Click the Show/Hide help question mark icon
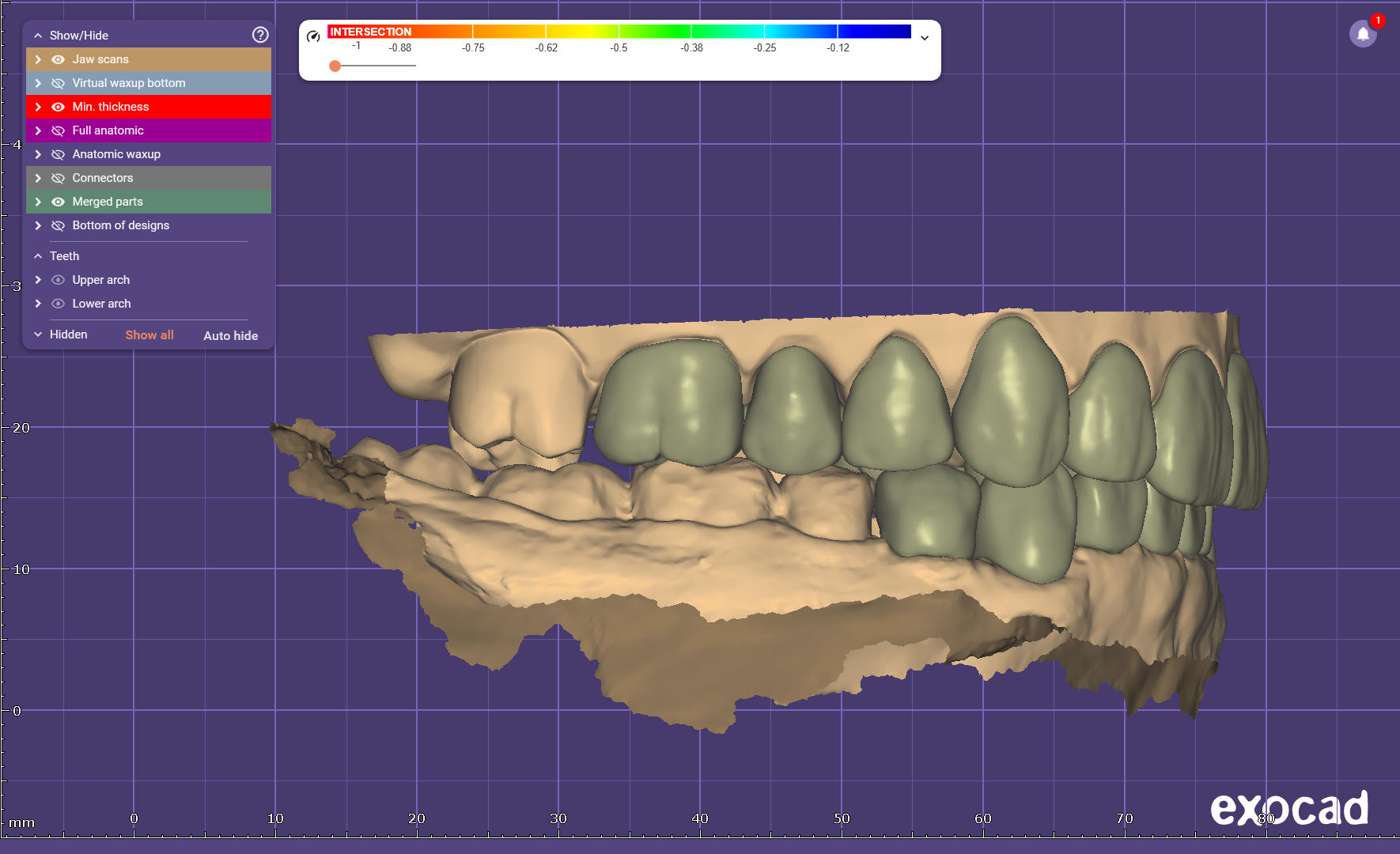The width and height of the screenshot is (1400, 854). (260, 35)
